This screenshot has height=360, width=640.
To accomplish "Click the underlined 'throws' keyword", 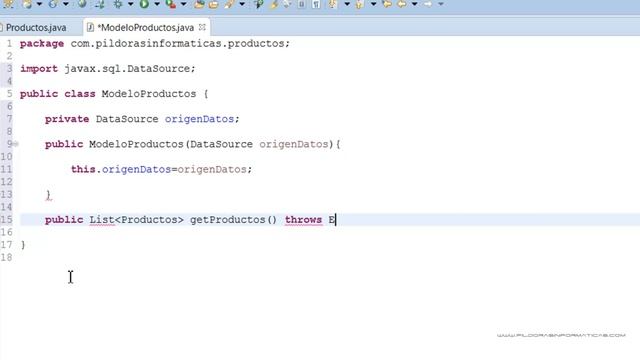I will (x=303, y=220).
